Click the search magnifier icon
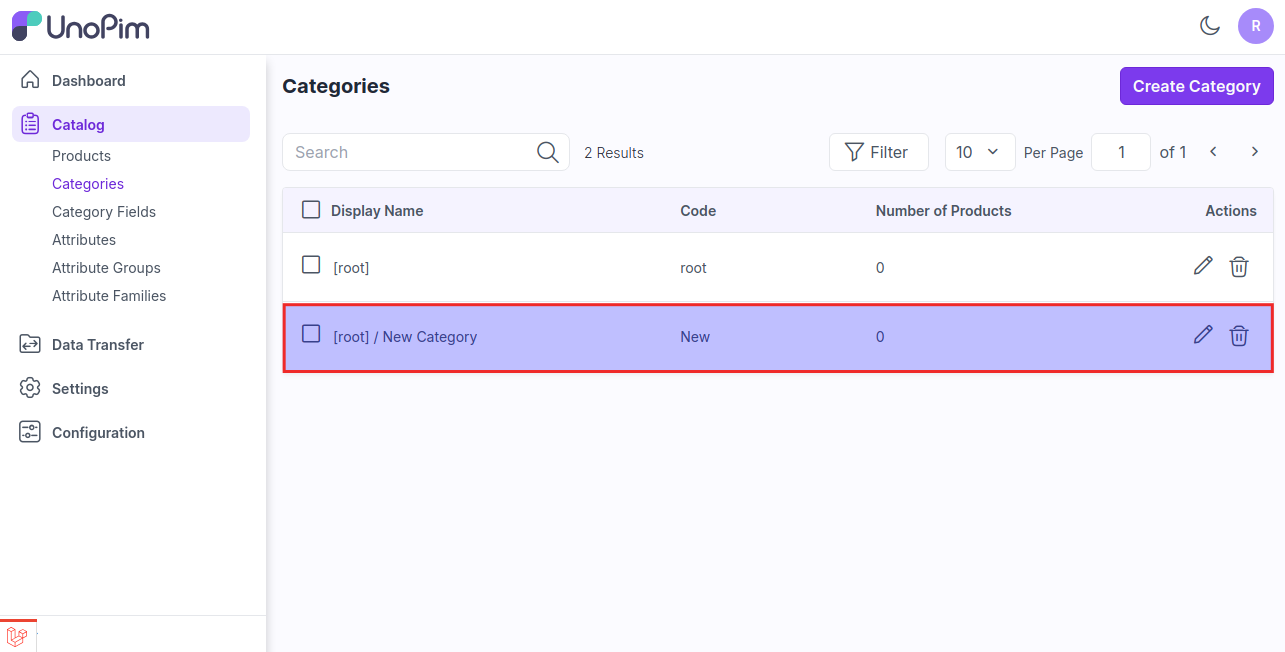Screen dimensions: 1285x652 (x=547, y=152)
